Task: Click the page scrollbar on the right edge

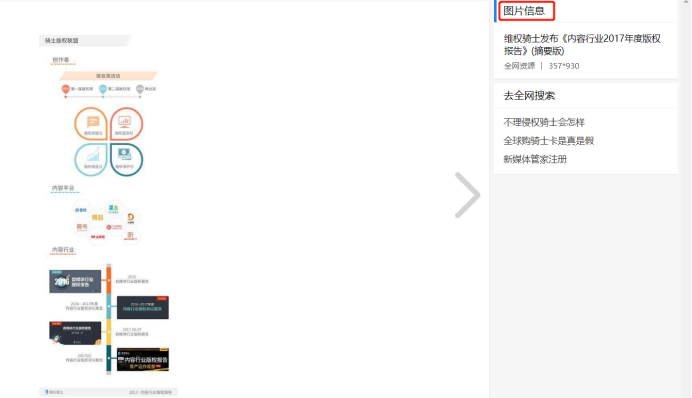Action: point(687,199)
